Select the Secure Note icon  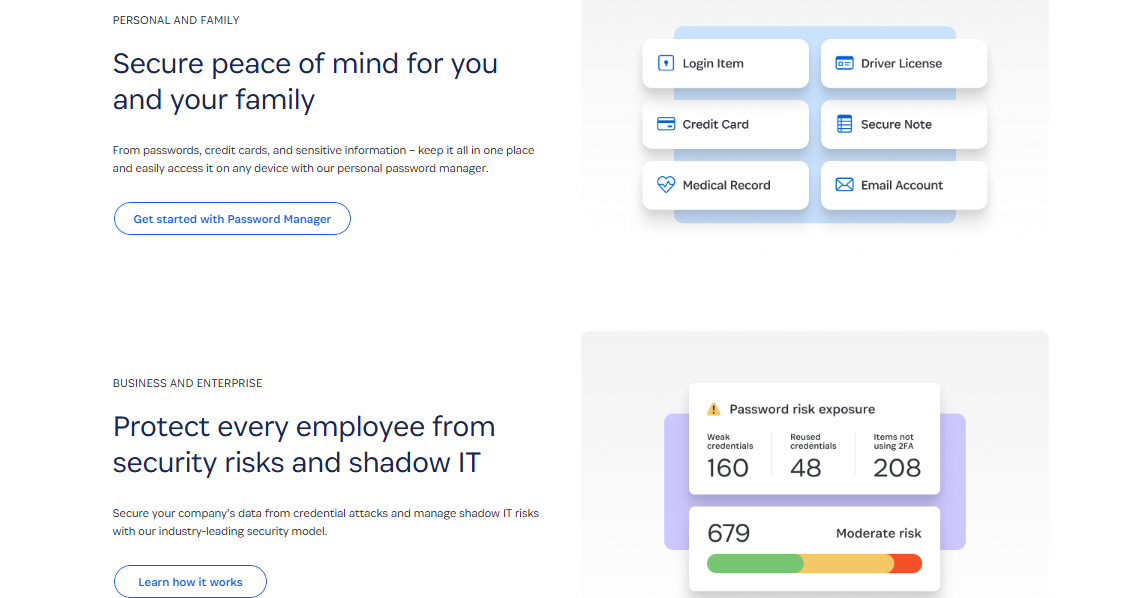coord(843,124)
